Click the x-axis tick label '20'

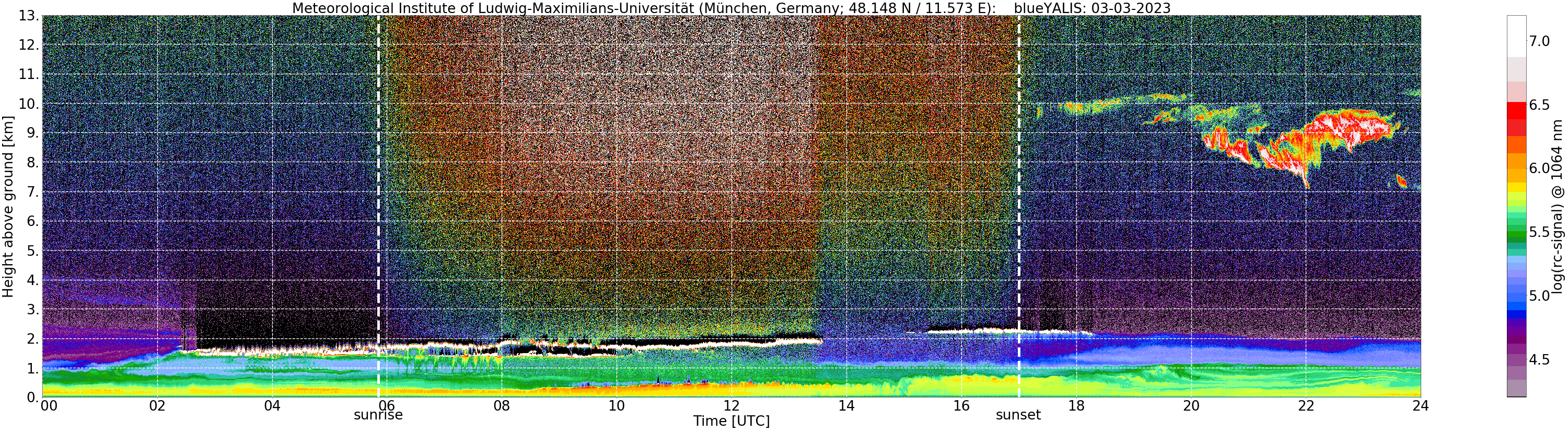pos(1191,406)
